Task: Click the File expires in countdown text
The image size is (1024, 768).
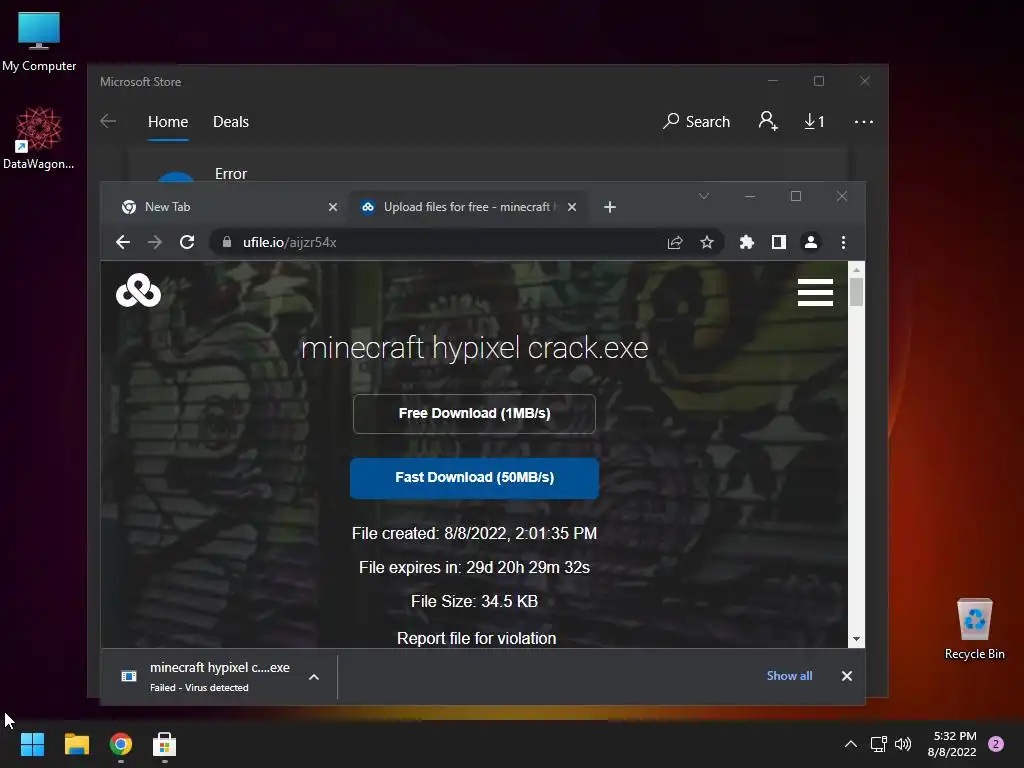Action: [474, 568]
